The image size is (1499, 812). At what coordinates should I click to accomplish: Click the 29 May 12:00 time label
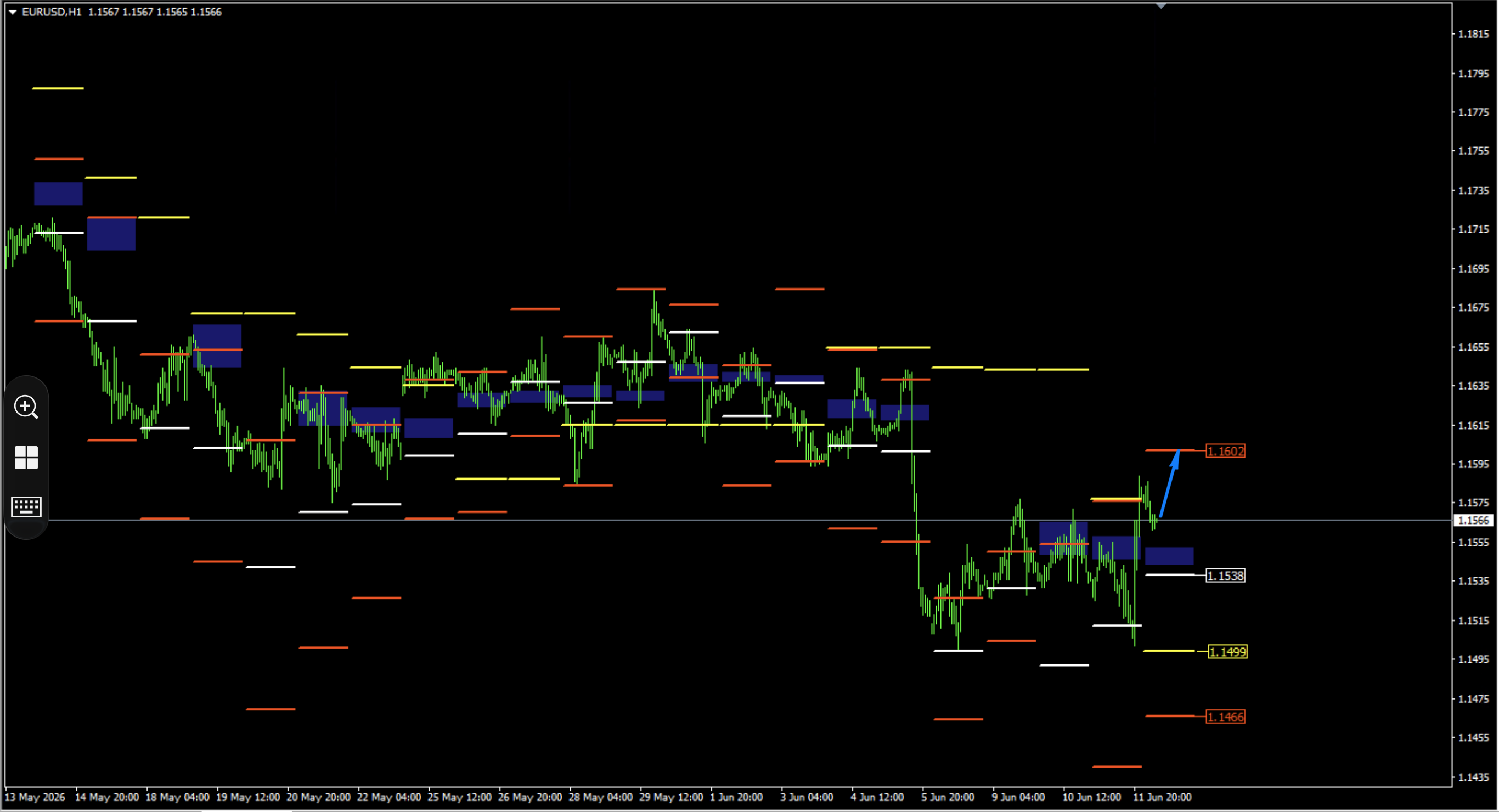(x=671, y=797)
